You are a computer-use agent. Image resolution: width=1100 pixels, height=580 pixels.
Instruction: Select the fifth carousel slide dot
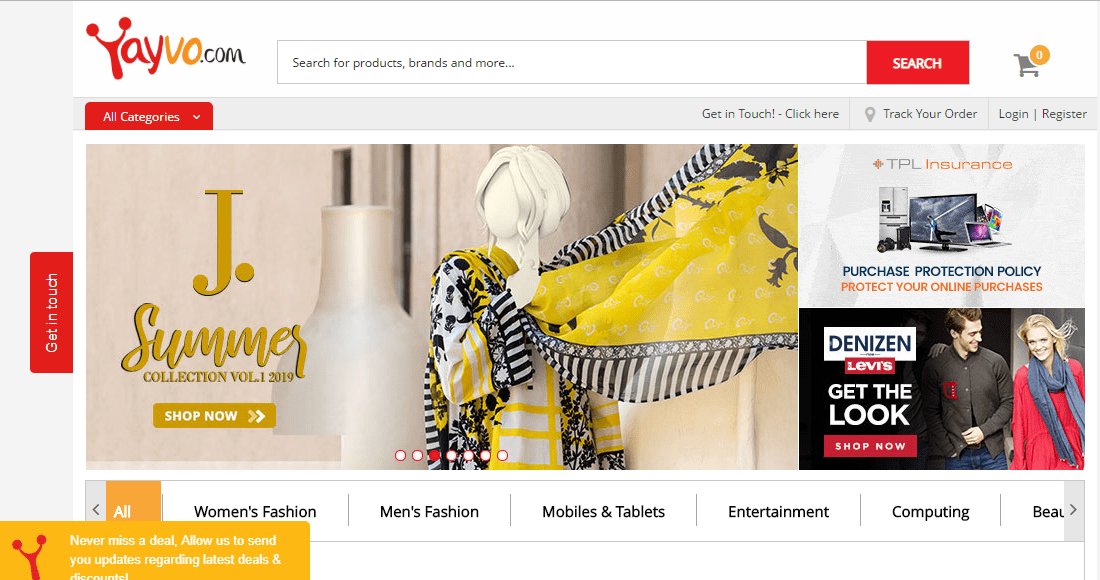(x=468, y=455)
